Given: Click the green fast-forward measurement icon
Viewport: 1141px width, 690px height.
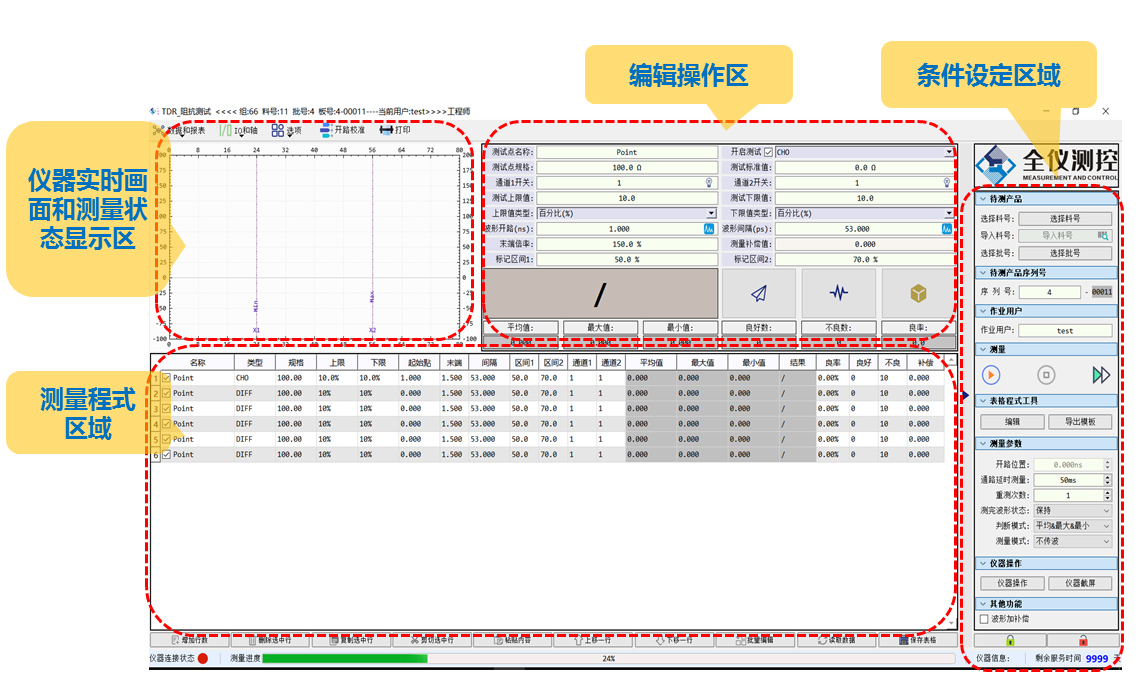Looking at the screenshot, I should pyautogui.click(x=1101, y=375).
